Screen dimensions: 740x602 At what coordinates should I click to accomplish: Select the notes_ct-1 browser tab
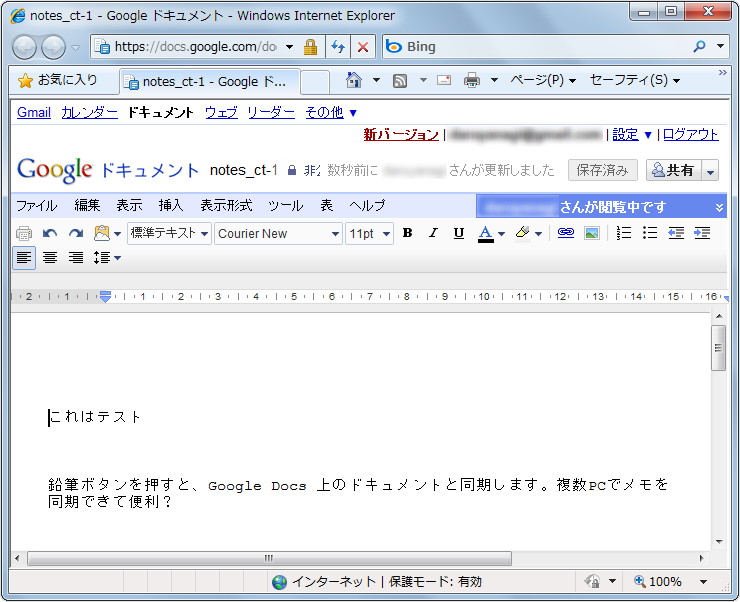click(210, 81)
